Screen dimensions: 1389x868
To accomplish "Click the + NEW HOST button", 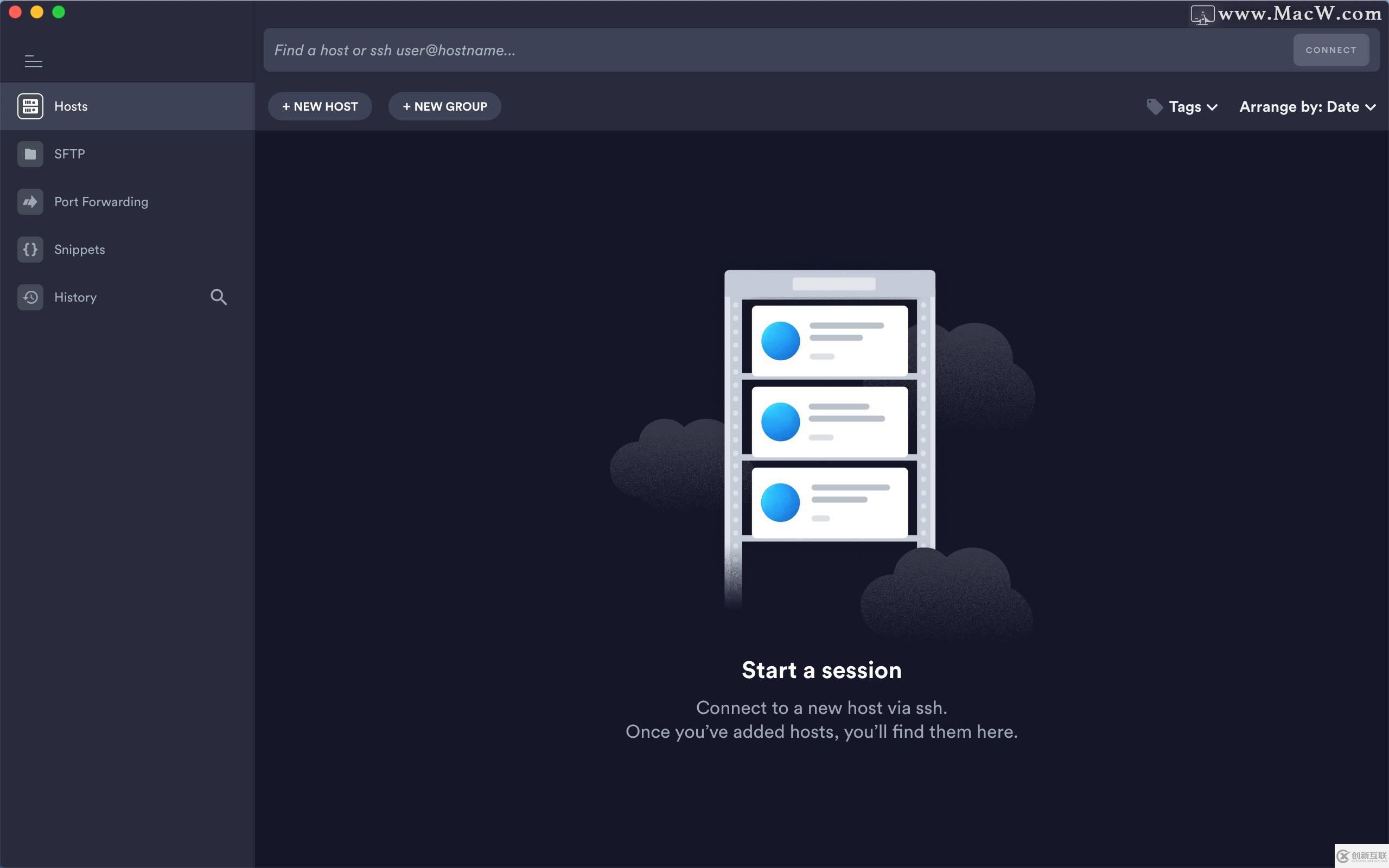I will (x=320, y=106).
